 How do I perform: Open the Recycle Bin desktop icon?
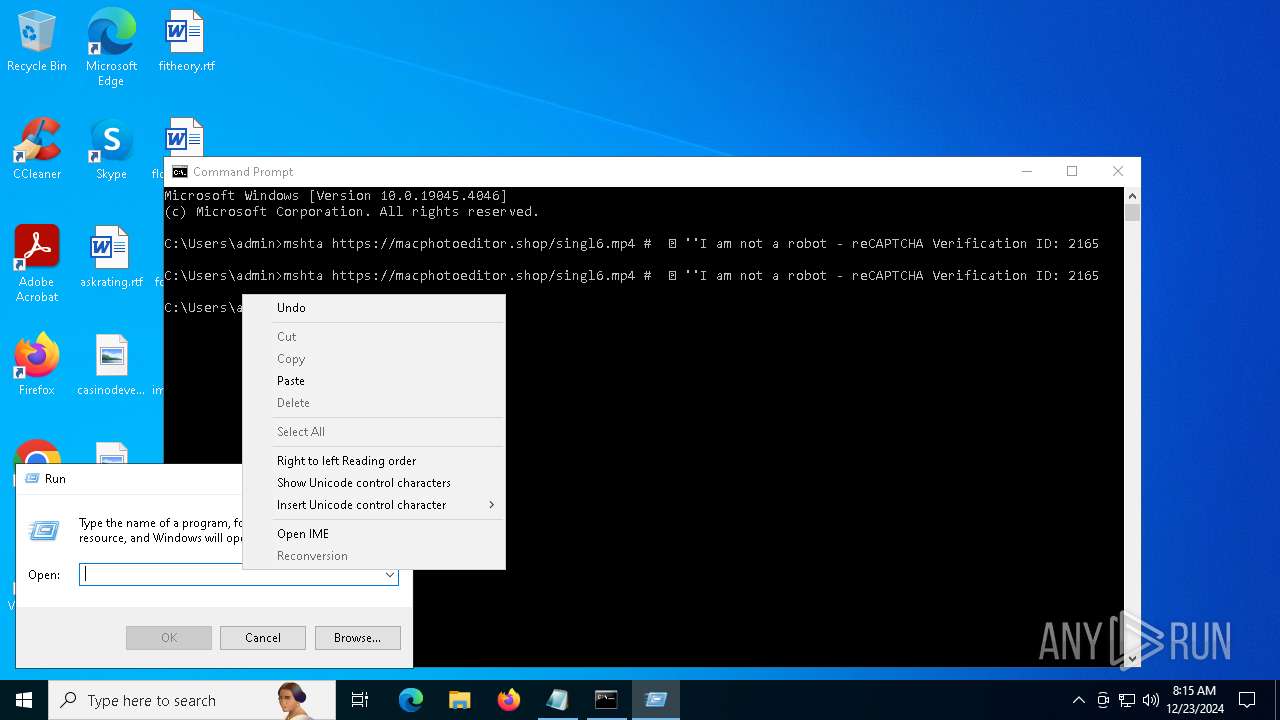point(37,42)
